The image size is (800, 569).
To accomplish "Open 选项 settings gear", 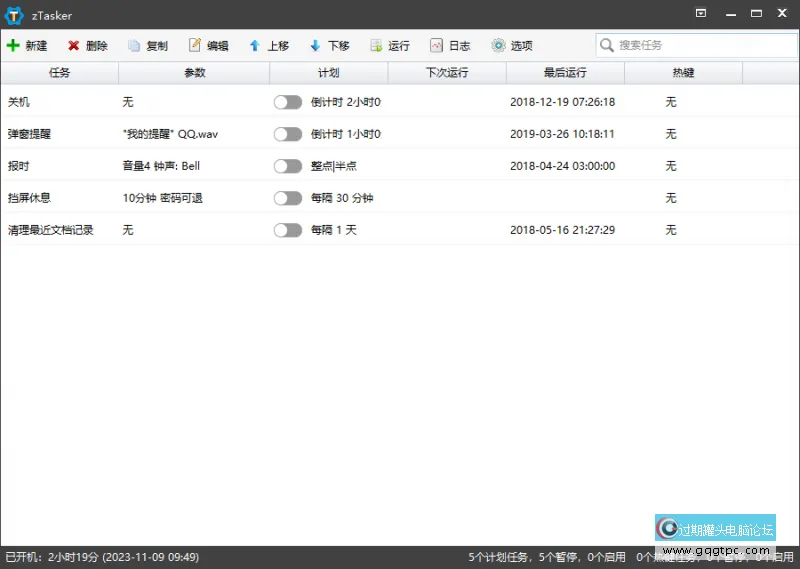I will tap(512, 45).
